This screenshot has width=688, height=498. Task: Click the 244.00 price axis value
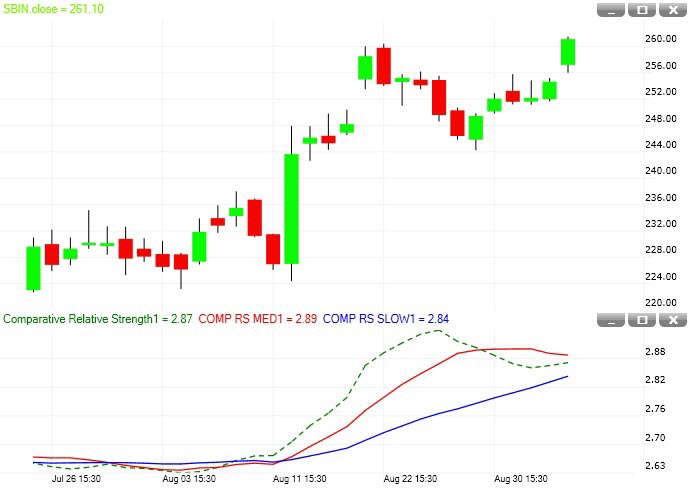point(660,144)
